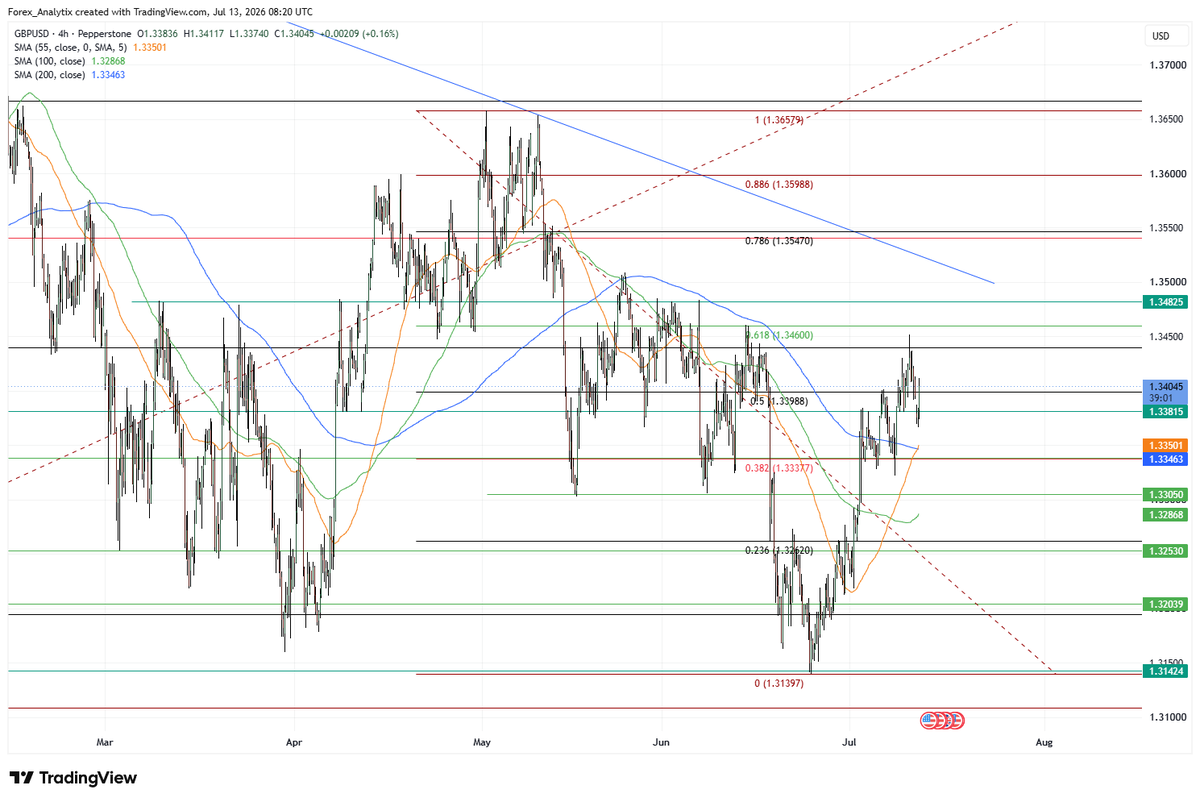1200x802 pixels.
Task: Select the Fibonacci 0 (1.31397) level label
Action: pyautogui.click(x=779, y=683)
